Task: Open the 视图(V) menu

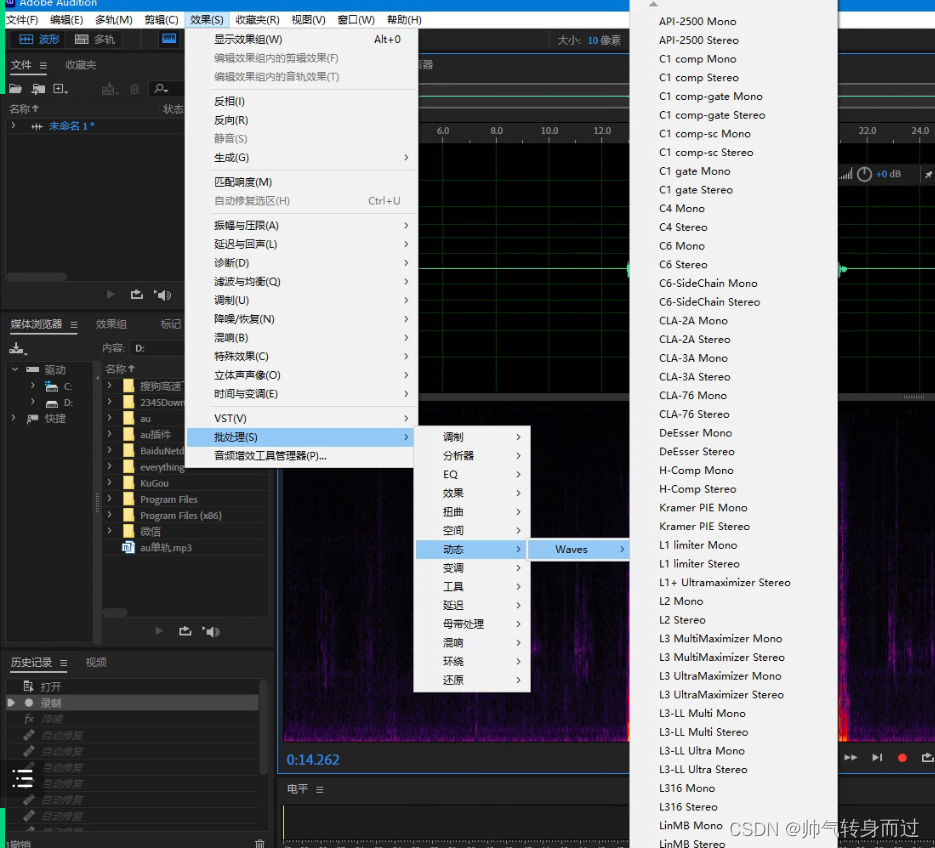Action: (x=308, y=20)
